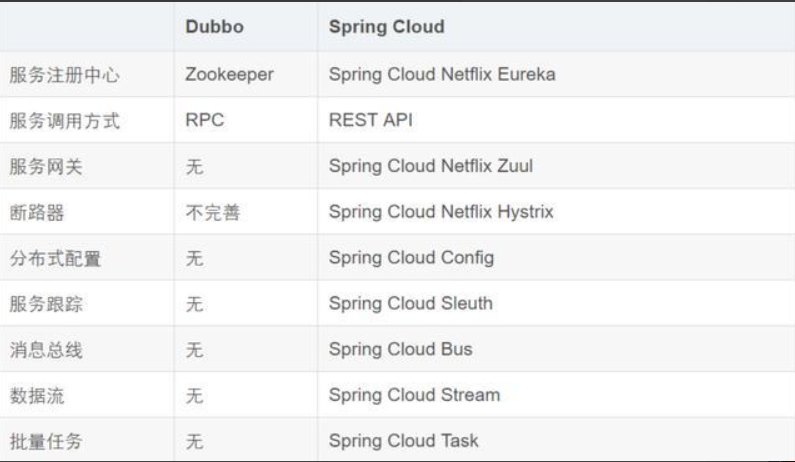Click the Spring Cloud Netflix Zuul cell
This screenshot has height=462, width=795.
pos(430,166)
